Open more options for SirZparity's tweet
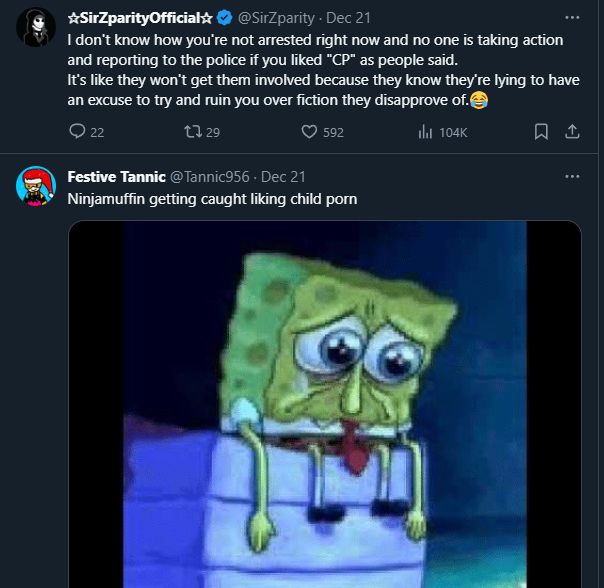The image size is (604, 588). click(x=572, y=17)
